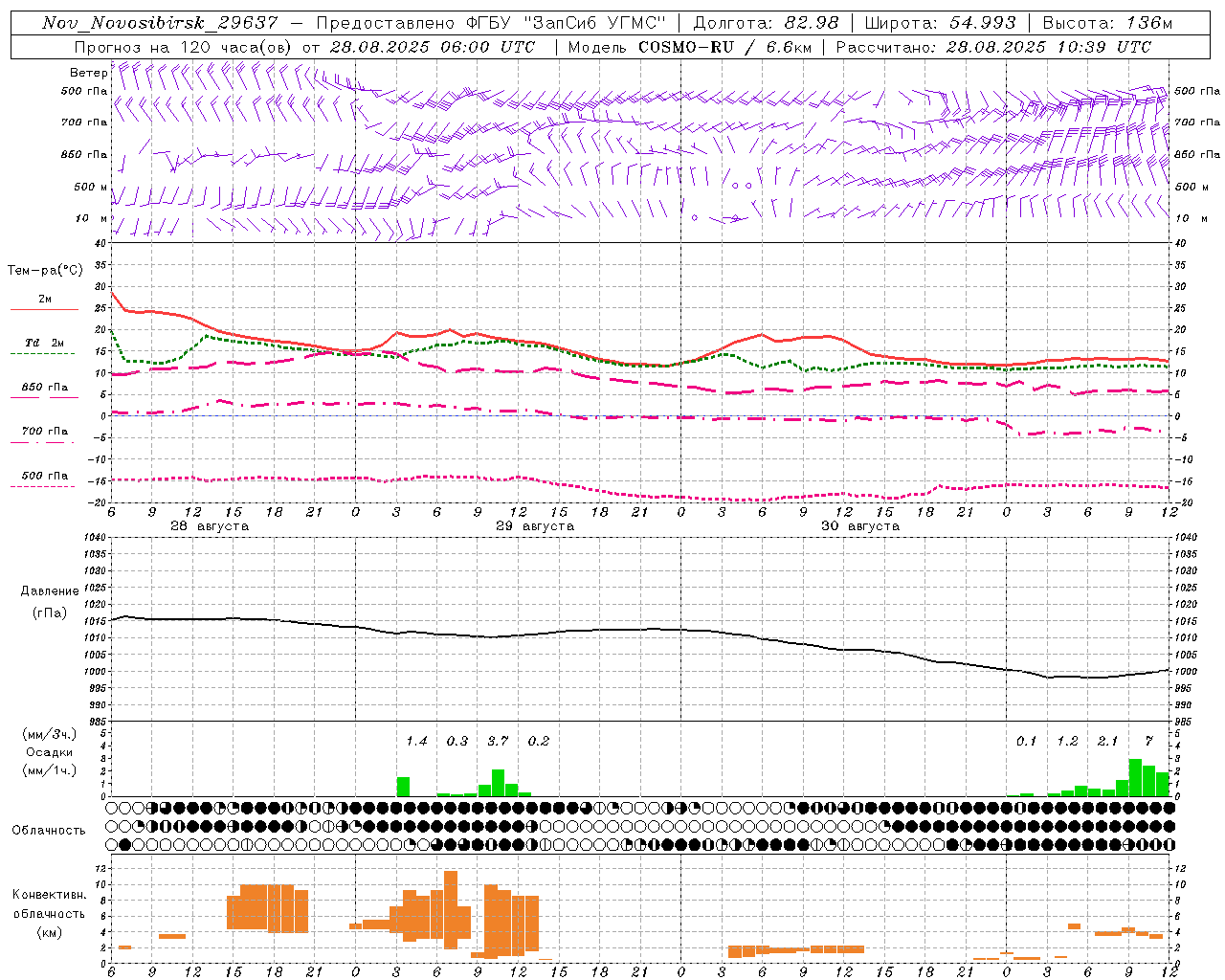Image resolution: width=1225 pixels, height=980 pixels.
Task: Click the precipitation total "7"
Action: (x=1149, y=741)
